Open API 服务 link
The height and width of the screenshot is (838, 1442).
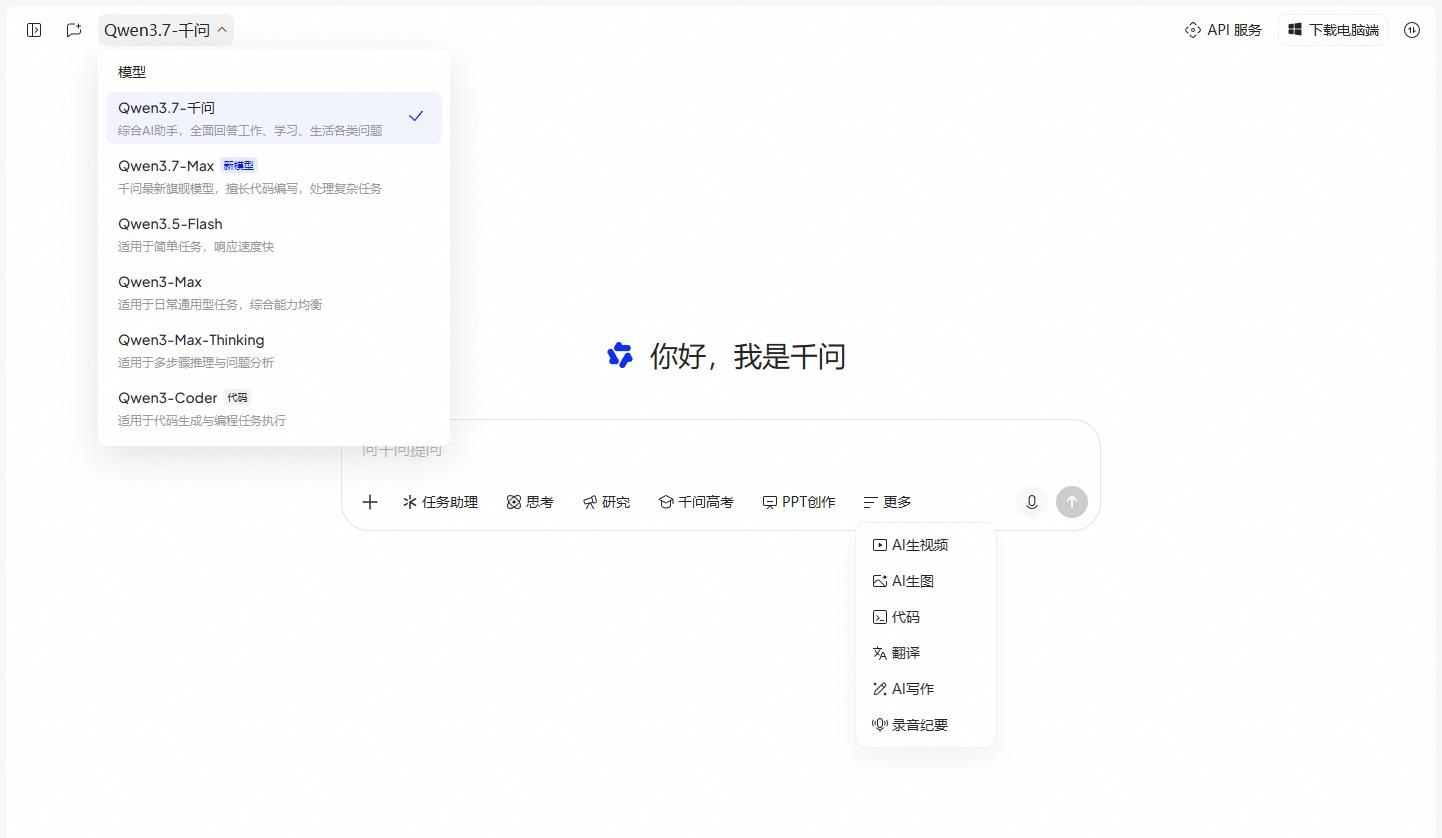tap(1223, 30)
